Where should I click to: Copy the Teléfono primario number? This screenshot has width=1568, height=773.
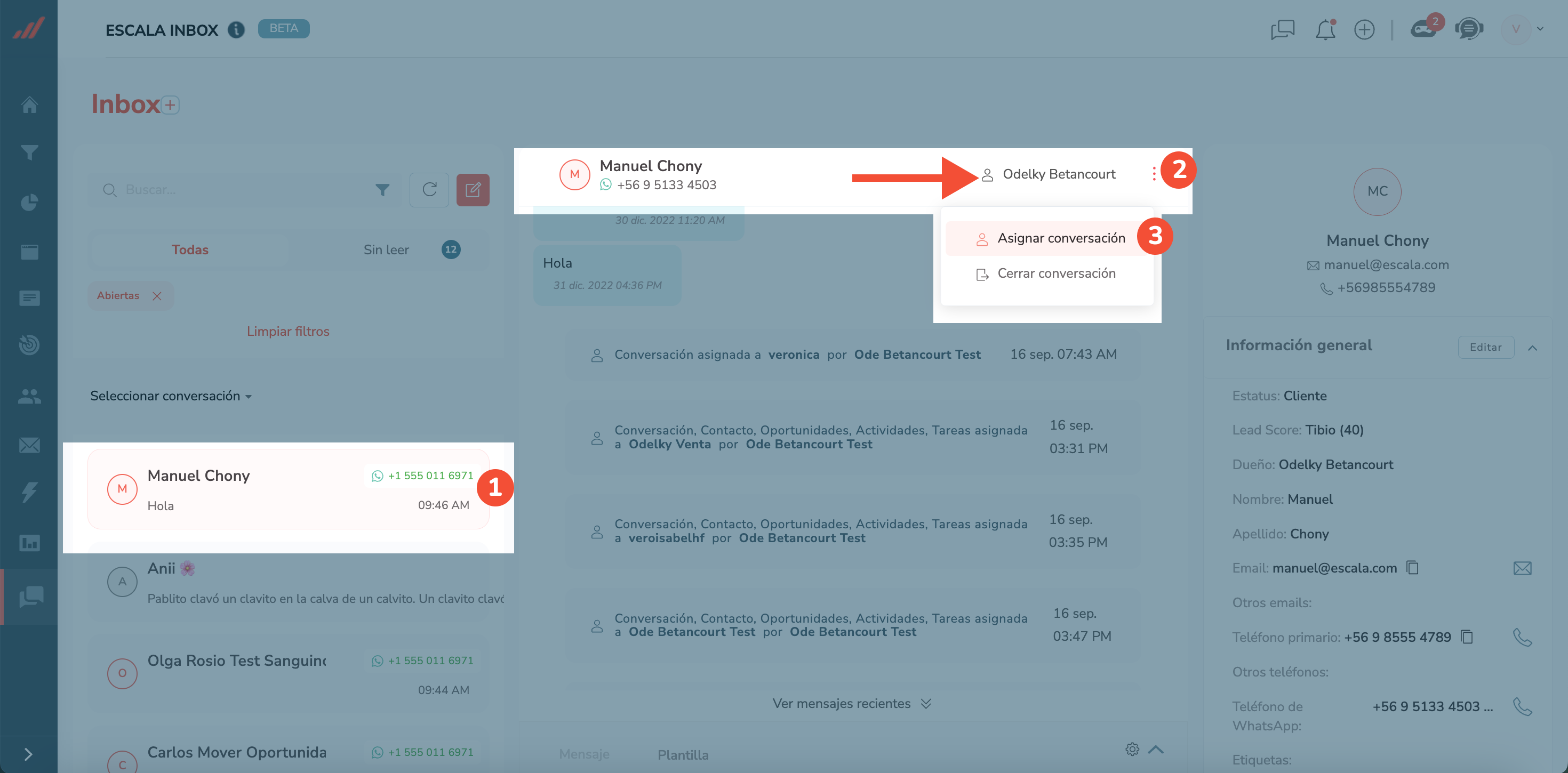click(x=1467, y=637)
